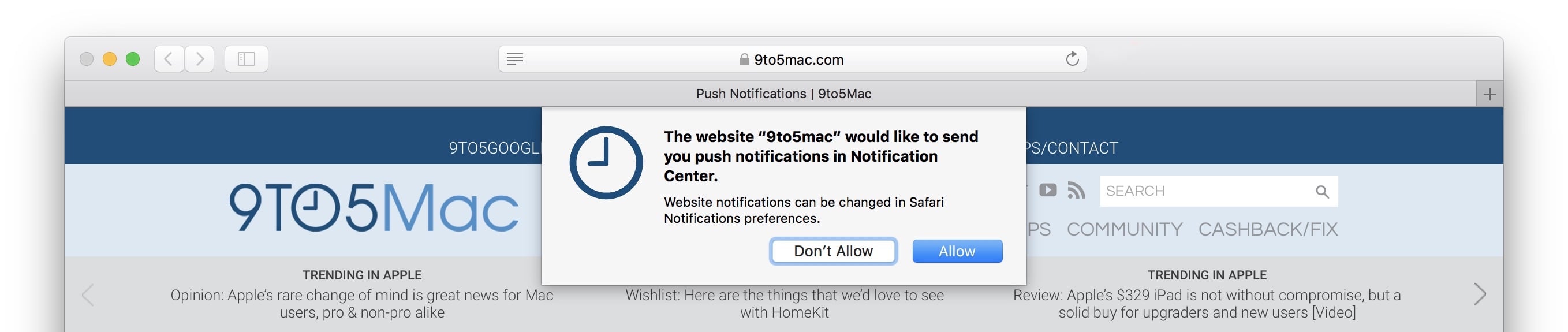Open a new tab with plus button
Image resolution: width=1568 pixels, height=332 pixels.
pos(1489,95)
